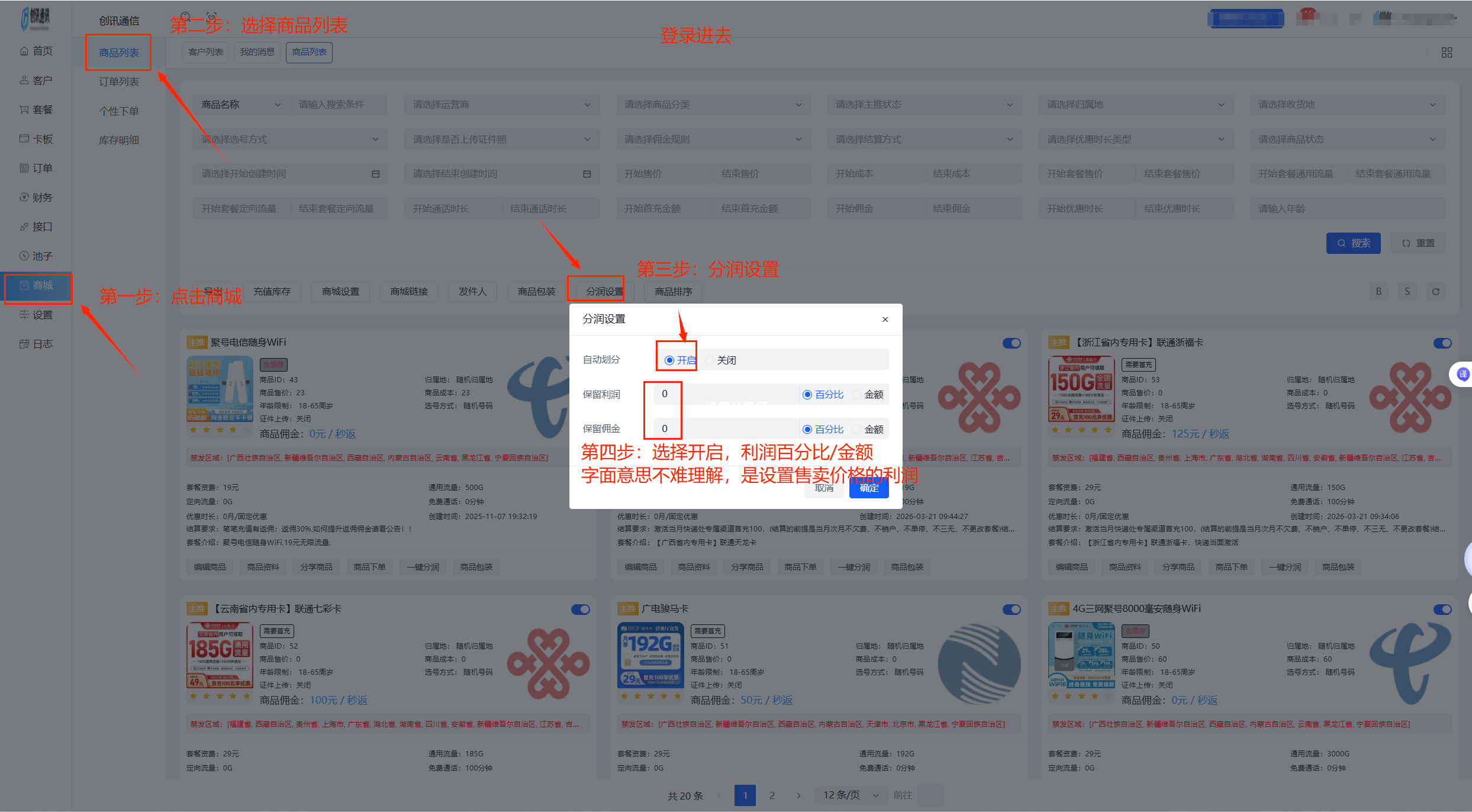1472x812 pixels.
Task: Open 订单列表 from the left menu
Action: tap(118, 81)
